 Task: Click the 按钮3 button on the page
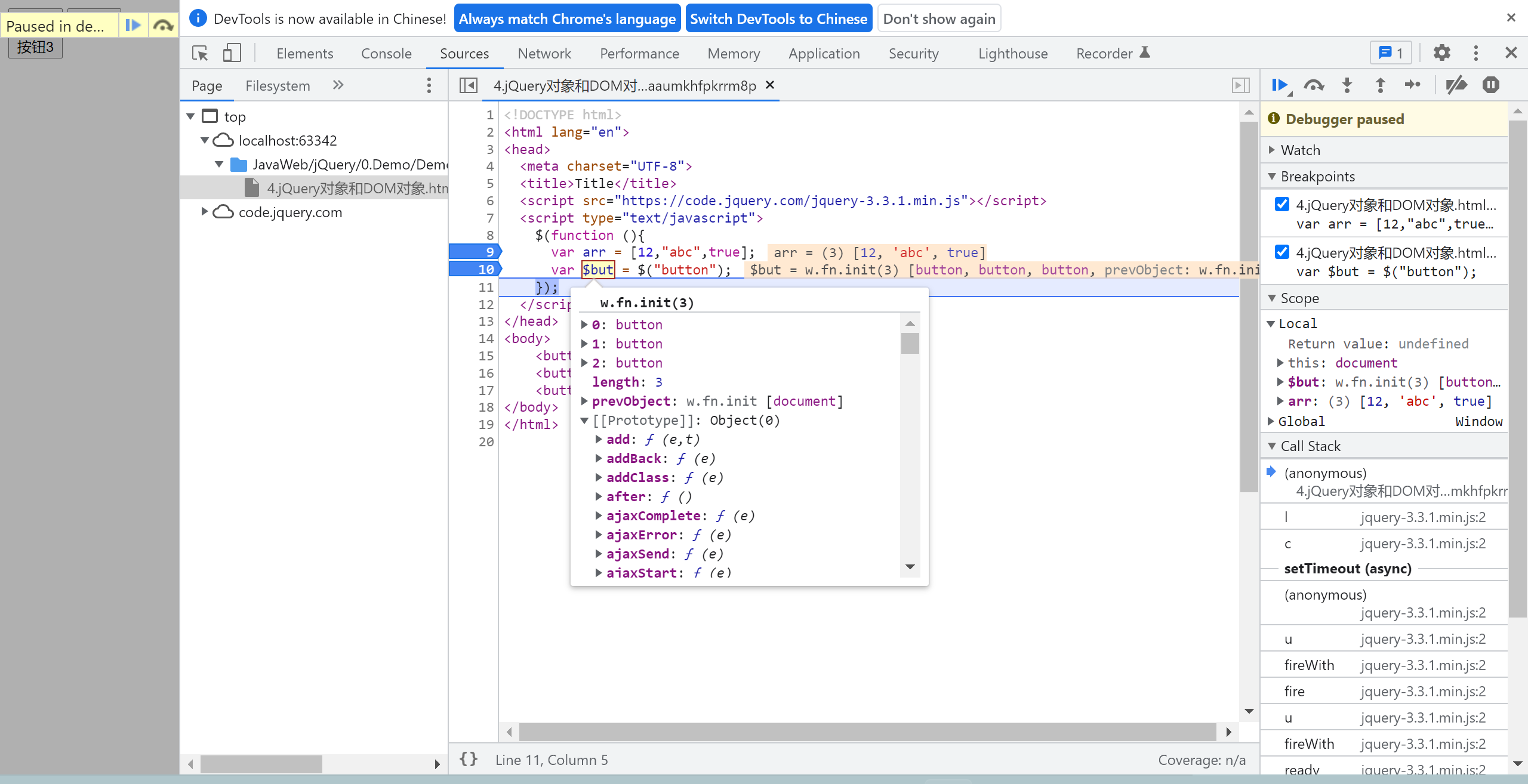click(x=35, y=47)
